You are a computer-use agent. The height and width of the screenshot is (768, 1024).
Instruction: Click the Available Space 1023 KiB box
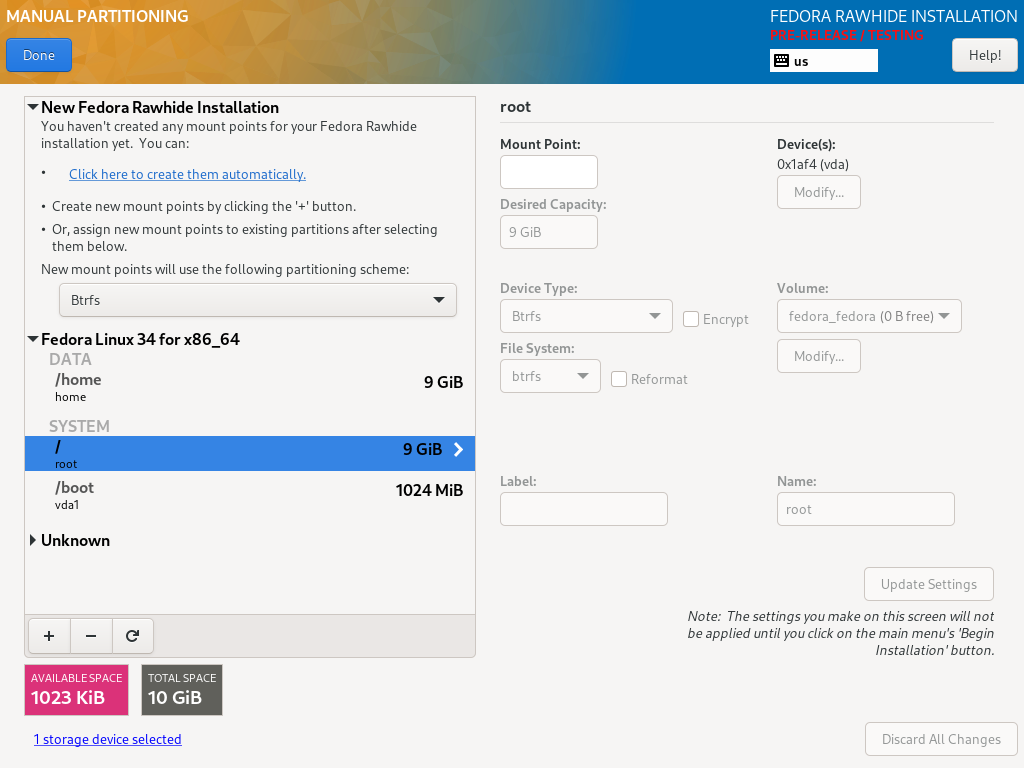[x=76, y=690]
